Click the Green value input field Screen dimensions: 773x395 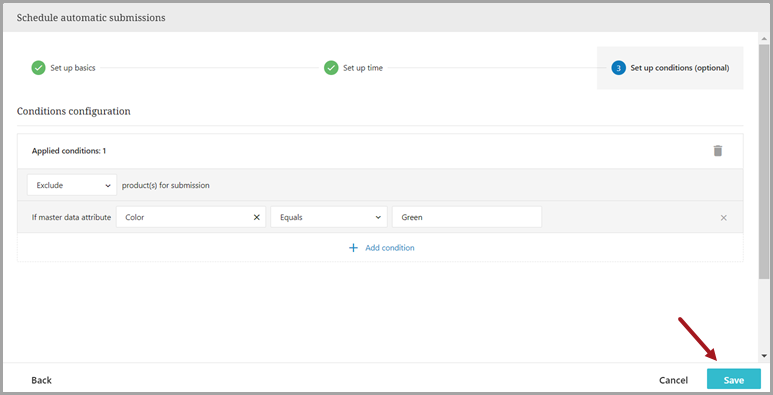click(467, 217)
